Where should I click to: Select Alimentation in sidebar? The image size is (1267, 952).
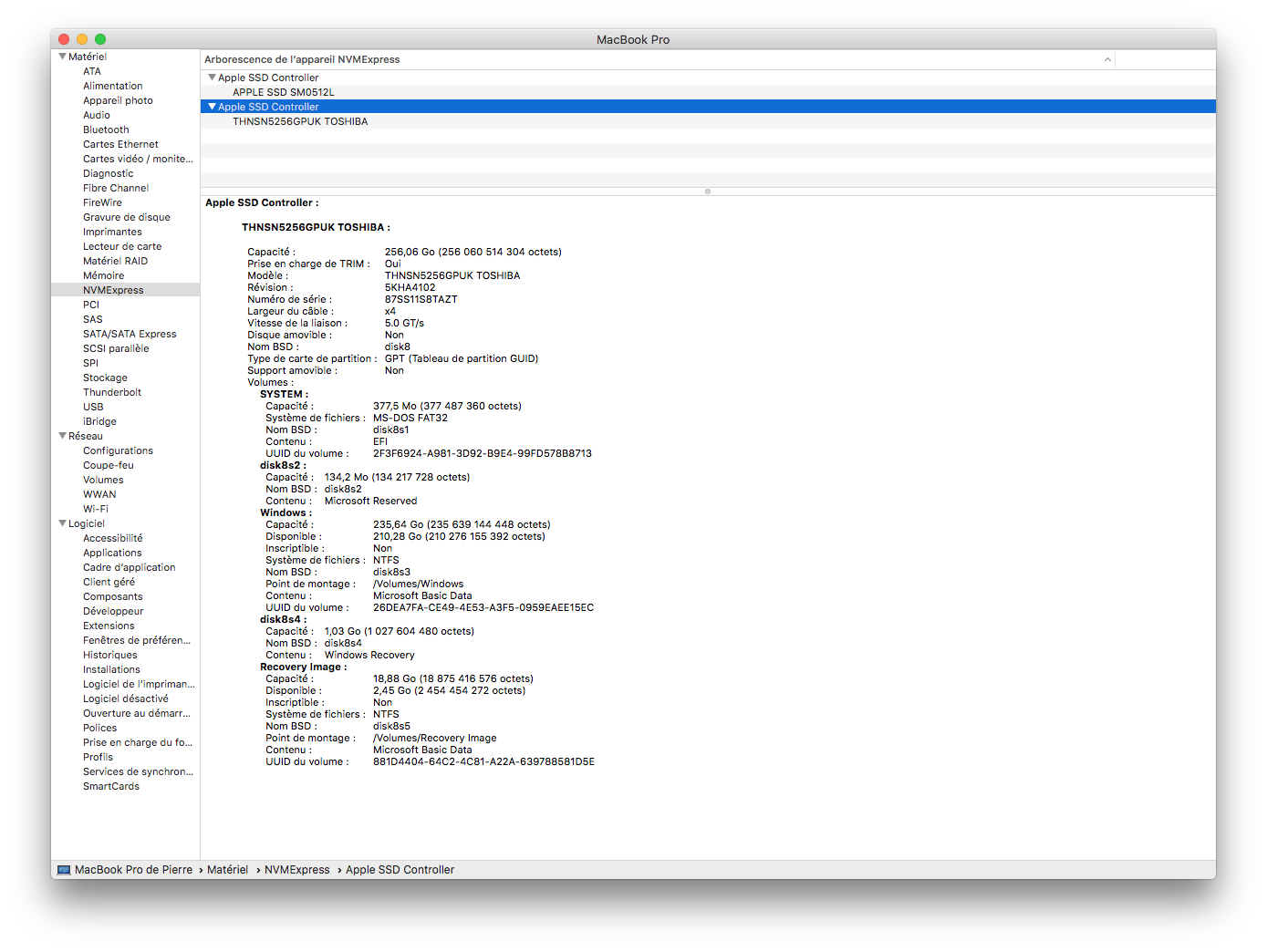(112, 86)
